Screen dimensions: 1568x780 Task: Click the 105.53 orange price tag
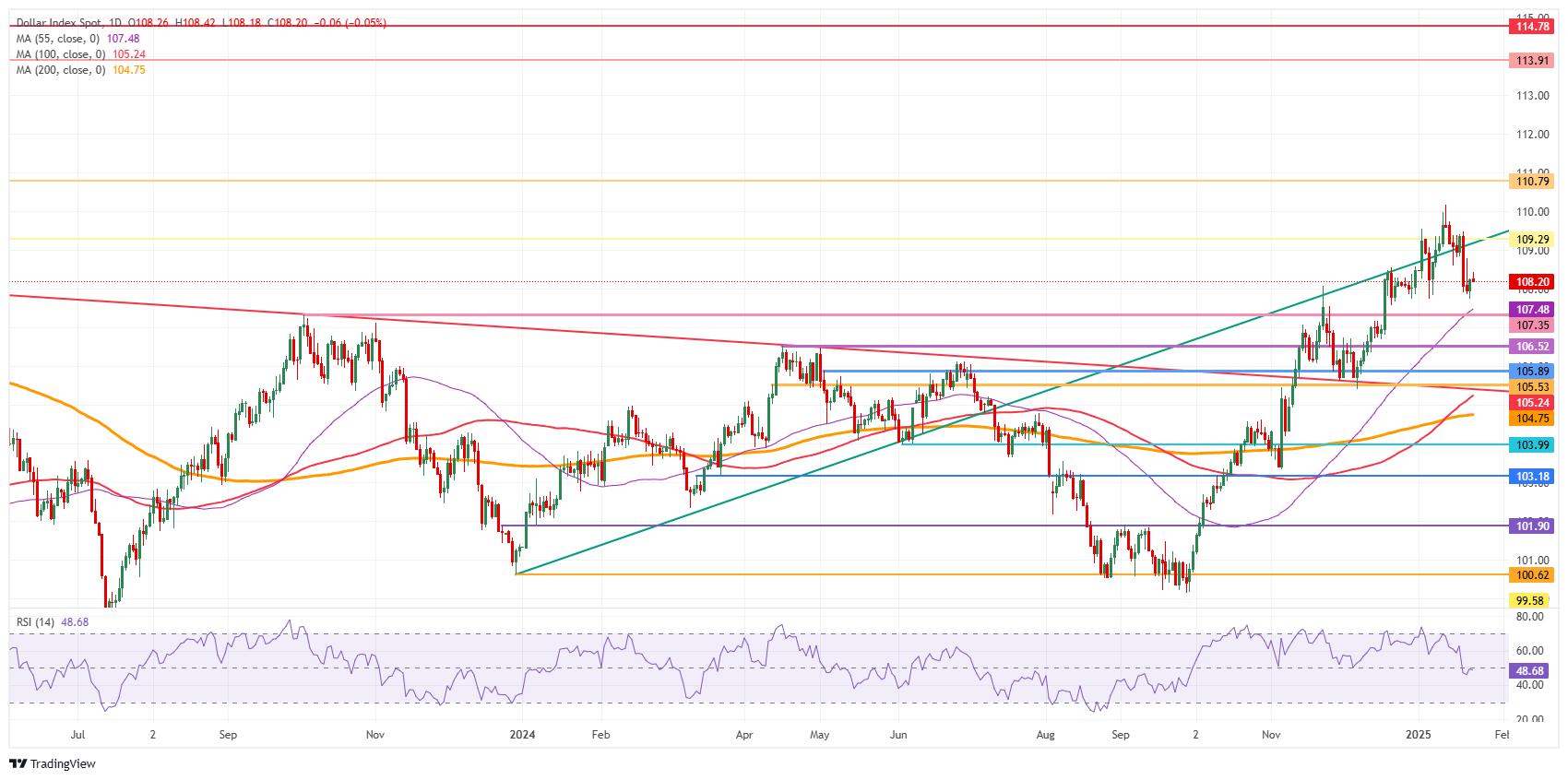(1532, 386)
